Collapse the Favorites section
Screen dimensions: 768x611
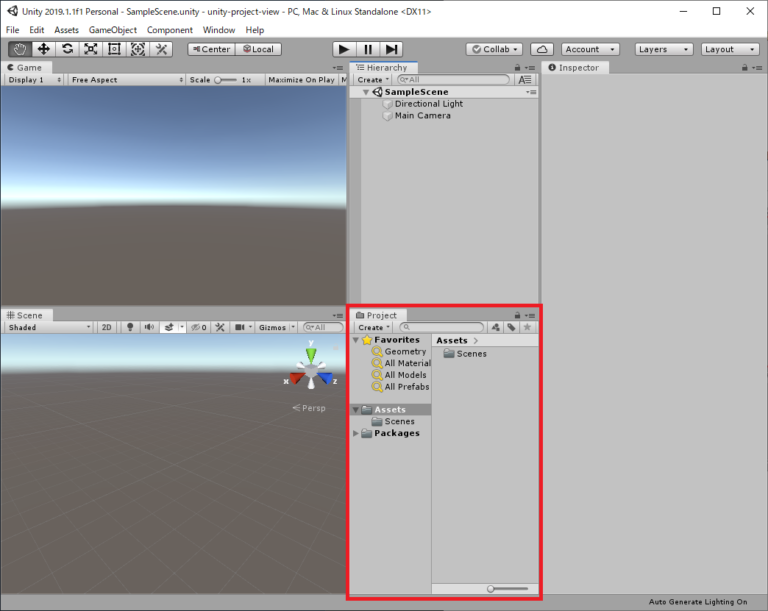coord(356,340)
